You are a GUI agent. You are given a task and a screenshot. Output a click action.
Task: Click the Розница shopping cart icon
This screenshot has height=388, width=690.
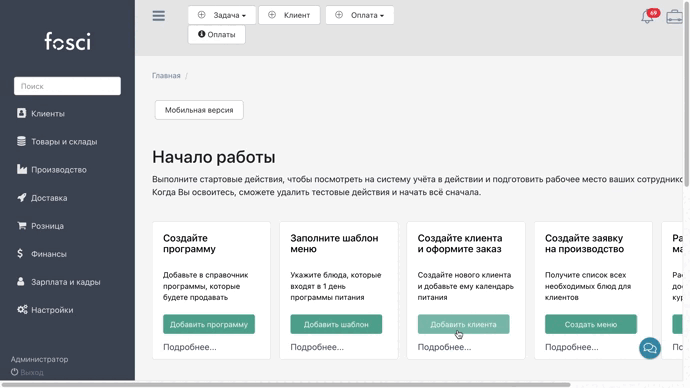(21, 226)
